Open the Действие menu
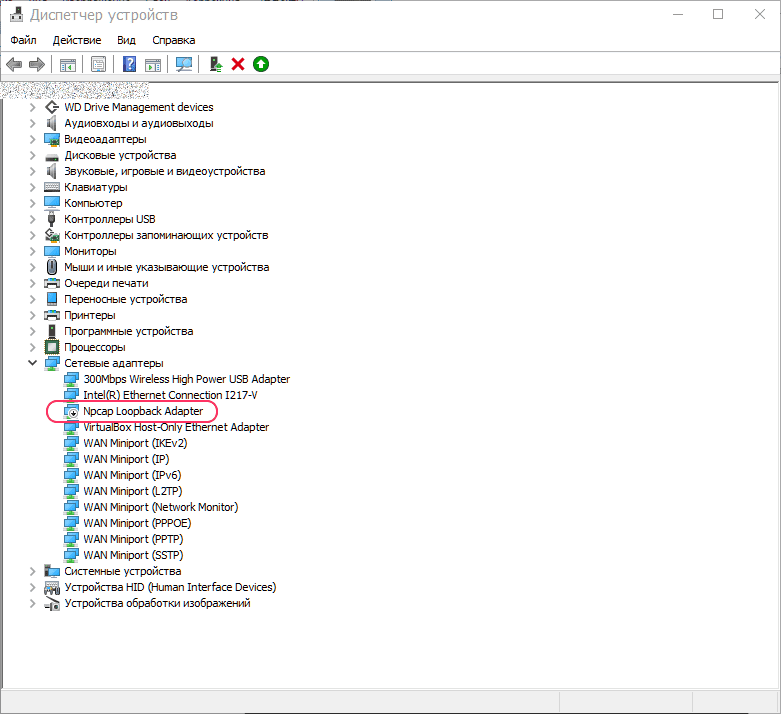This screenshot has width=781, height=714. pos(77,40)
